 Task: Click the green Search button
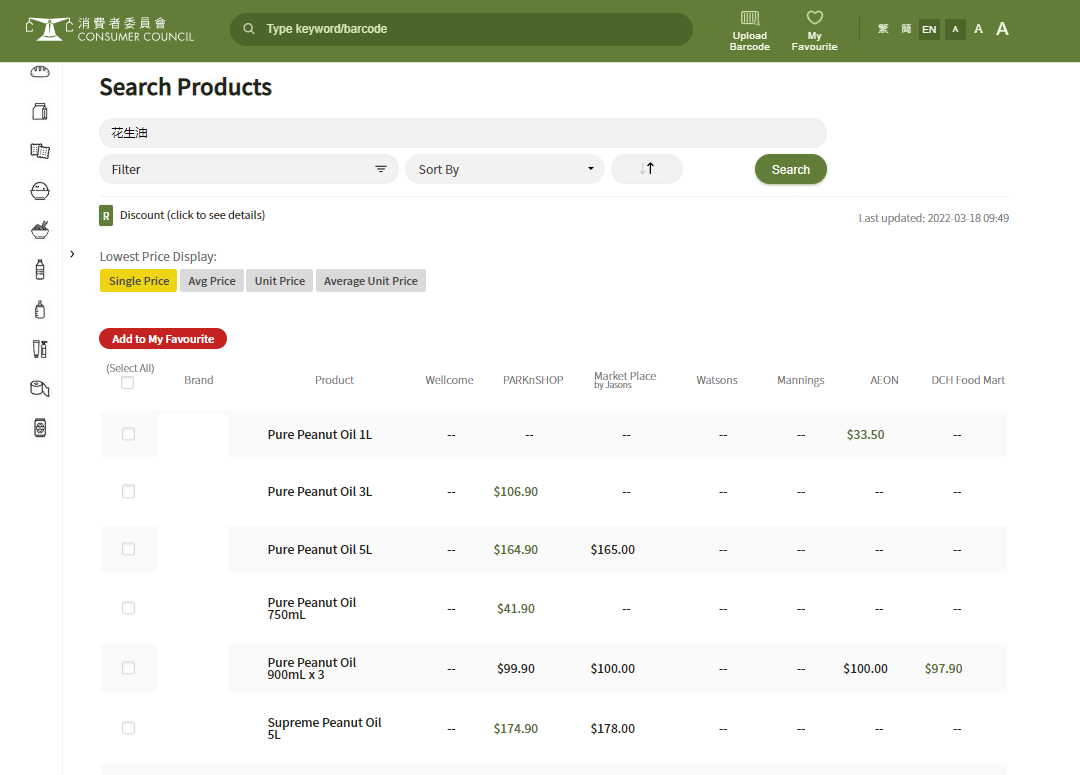[791, 169]
